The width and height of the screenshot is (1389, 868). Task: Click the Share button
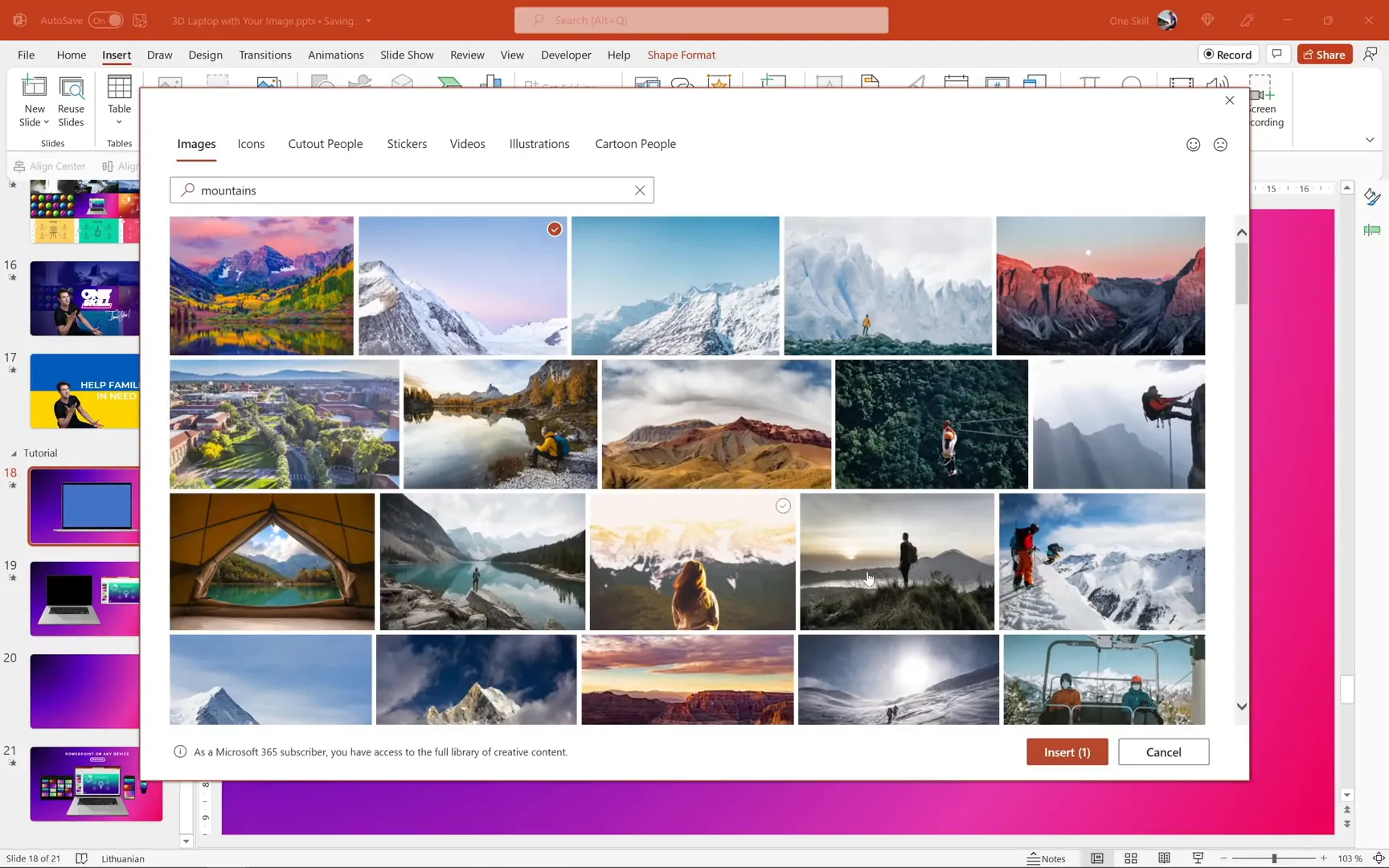1324,54
